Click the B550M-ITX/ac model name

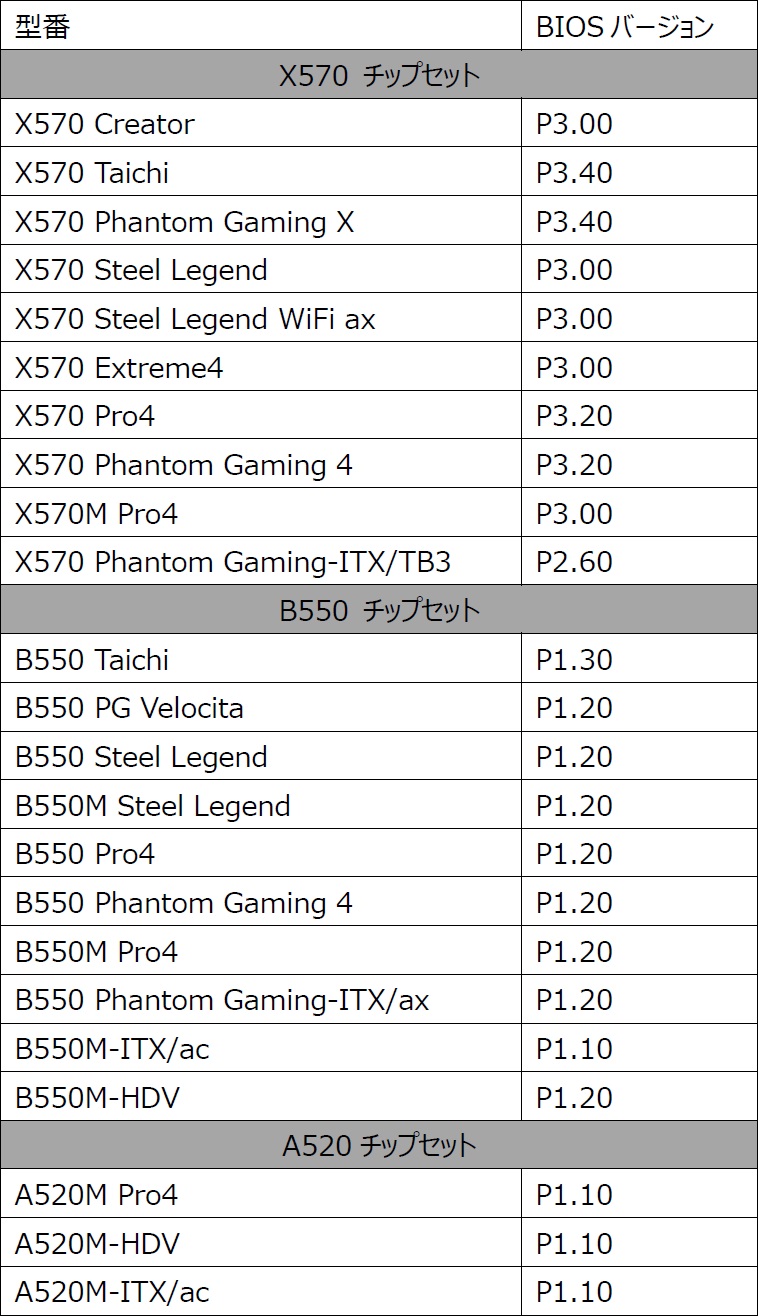(112, 1049)
